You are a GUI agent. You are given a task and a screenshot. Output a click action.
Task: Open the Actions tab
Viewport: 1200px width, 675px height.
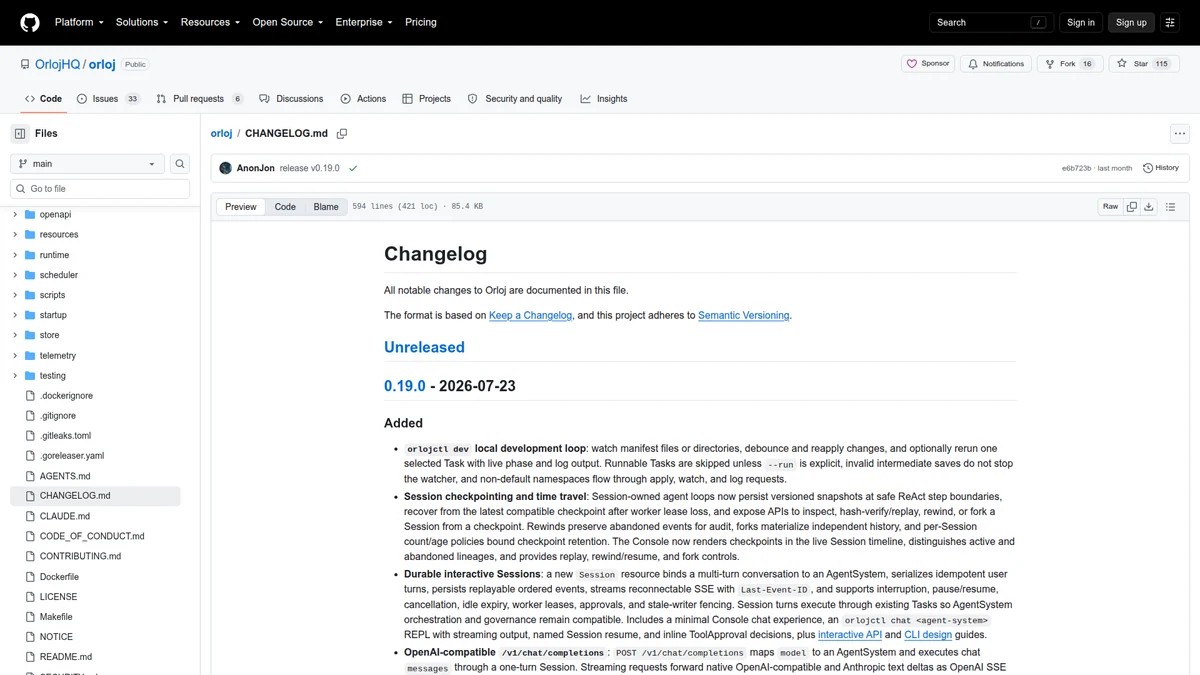pyautogui.click(x=363, y=99)
